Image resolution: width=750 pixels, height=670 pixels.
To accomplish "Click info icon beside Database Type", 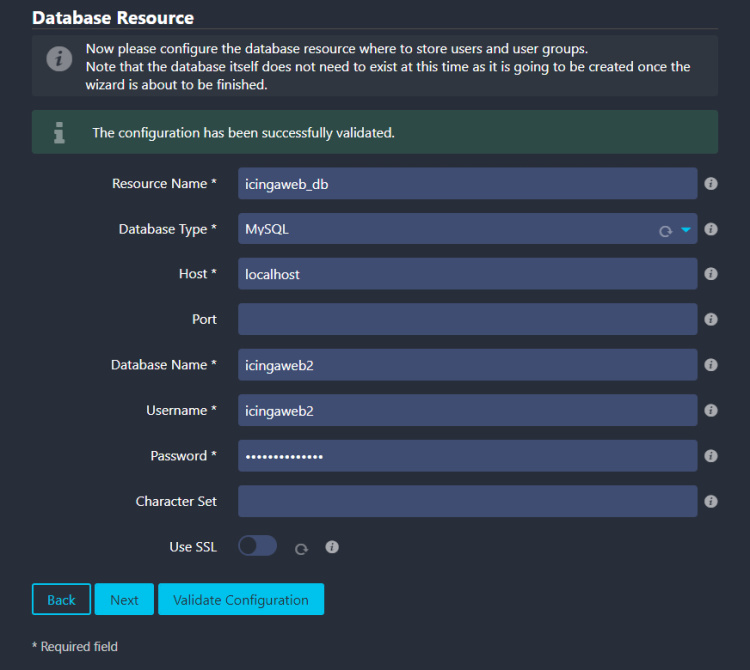I will (x=711, y=229).
